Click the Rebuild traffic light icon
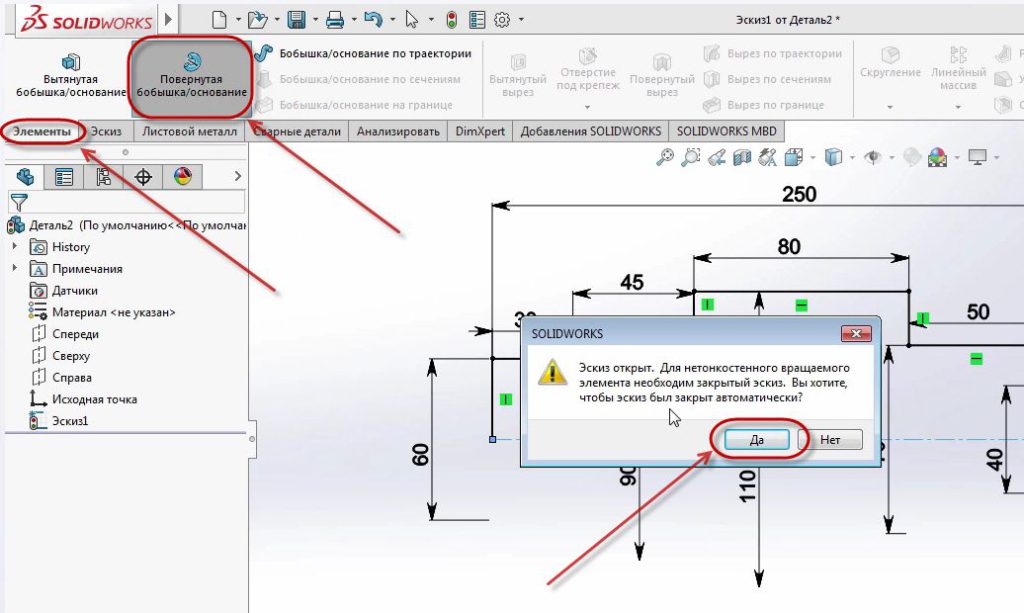The image size is (1024, 613). tap(451, 20)
